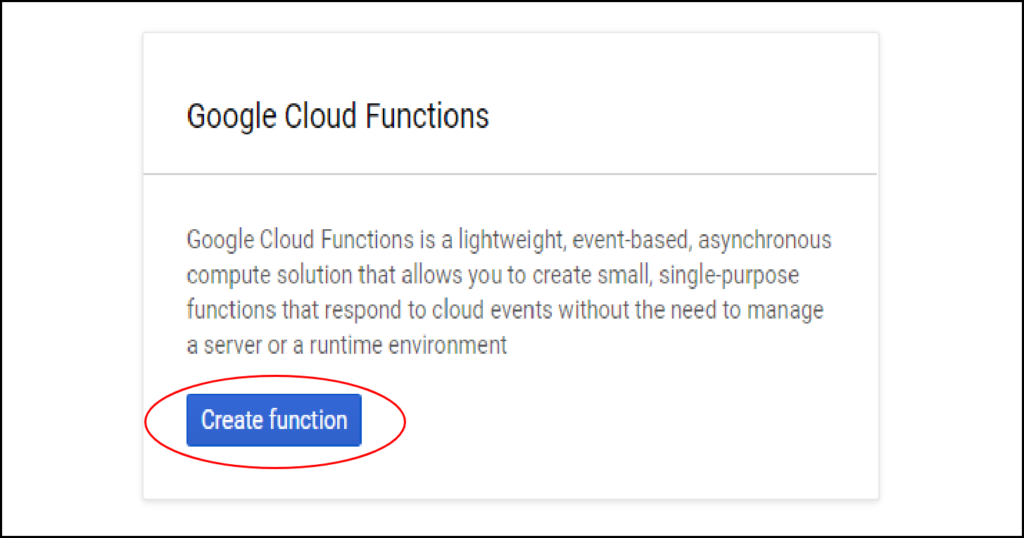
Task: Click the word single-purpose in the description
Action: [729, 275]
